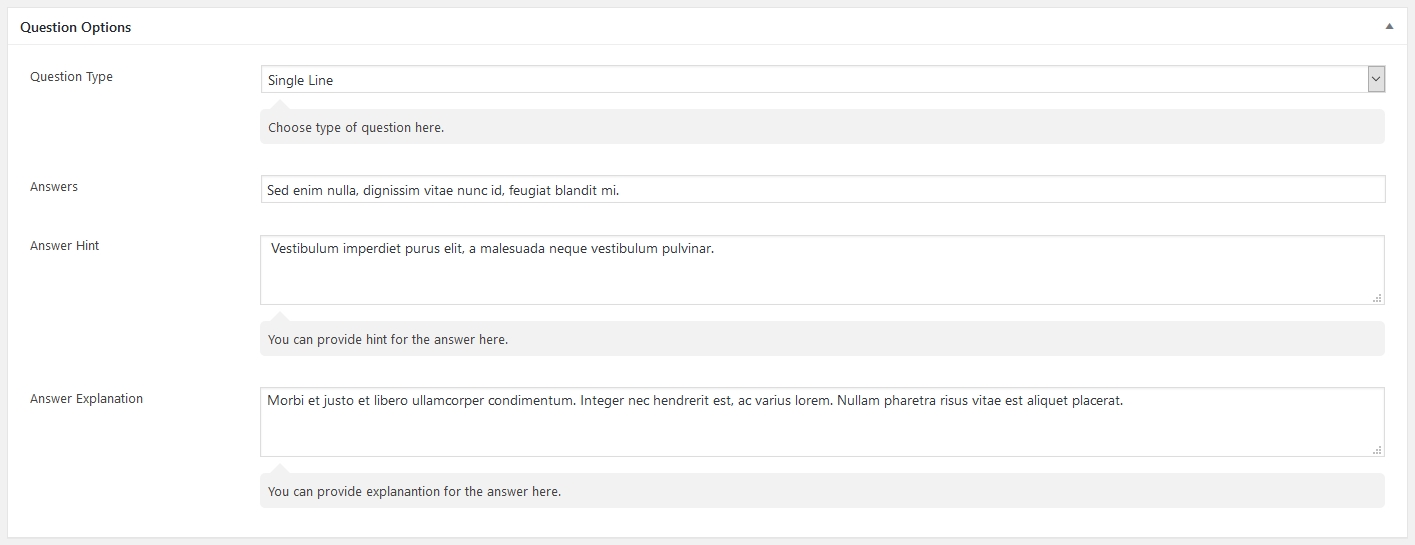Click the Answer Explanation field label
The height and width of the screenshot is (545, 1415).
pos(86,399)
